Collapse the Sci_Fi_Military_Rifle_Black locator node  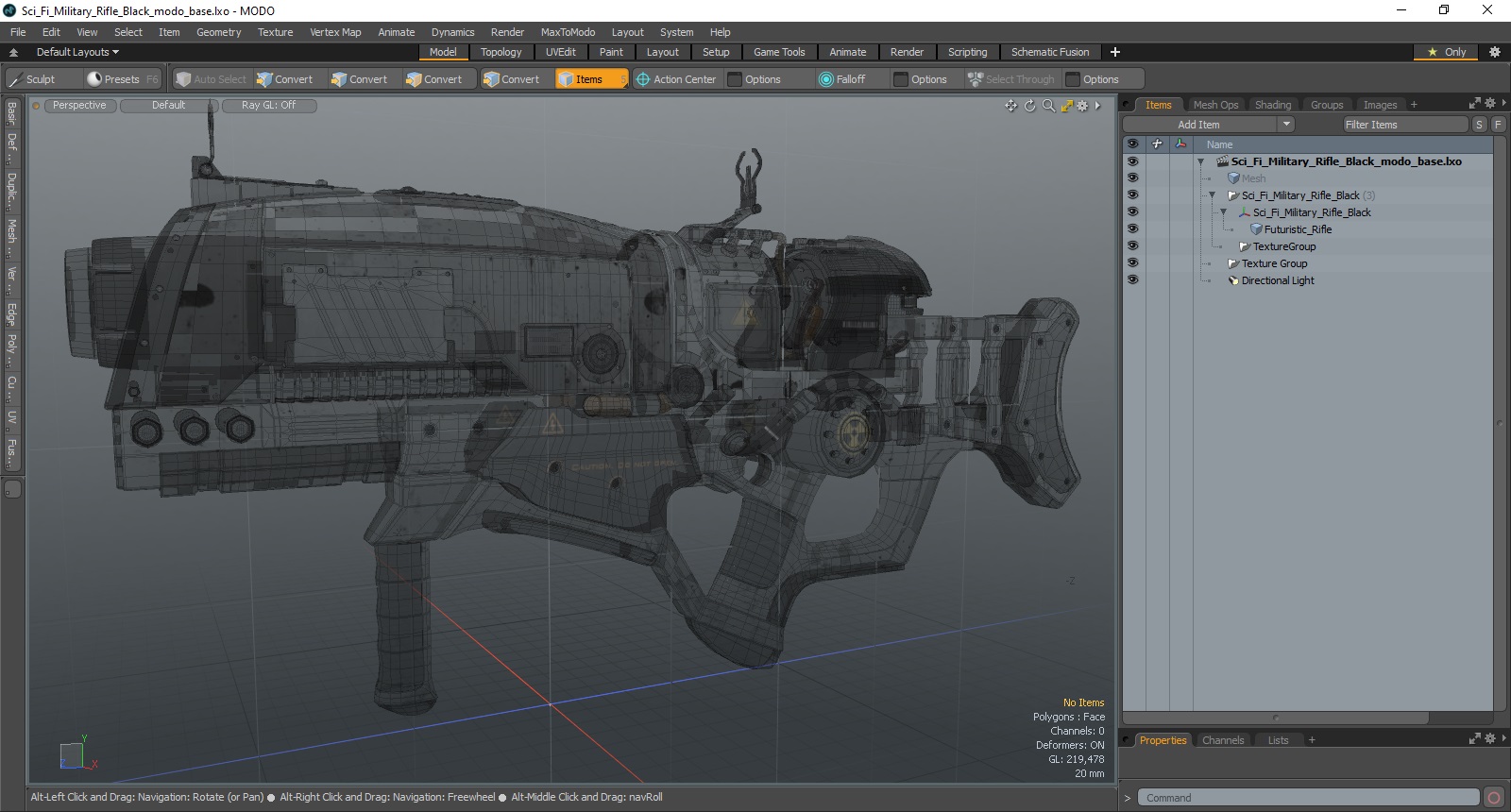coord(1223,212)
